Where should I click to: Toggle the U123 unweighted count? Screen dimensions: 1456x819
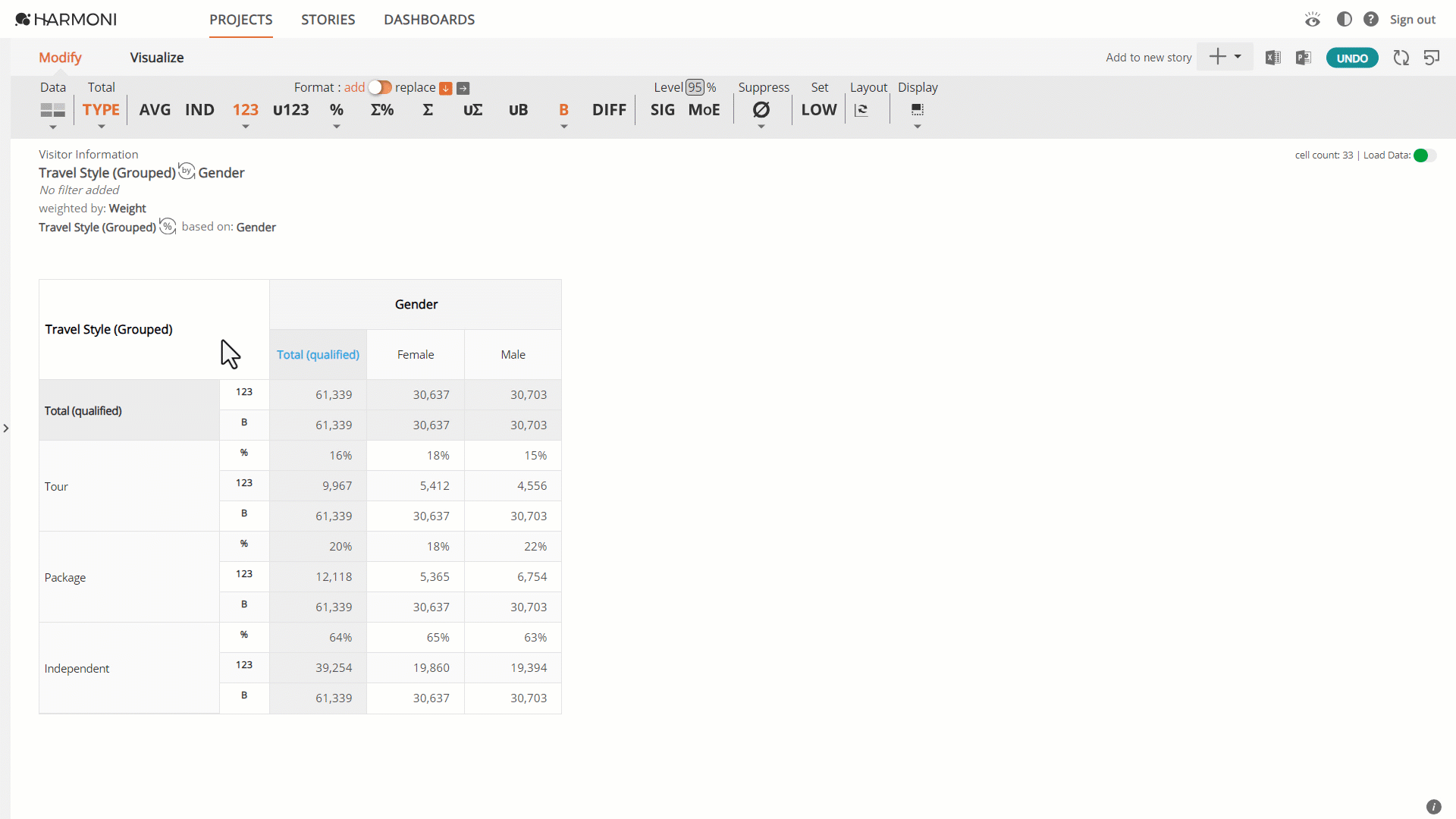tap(291, 110)
